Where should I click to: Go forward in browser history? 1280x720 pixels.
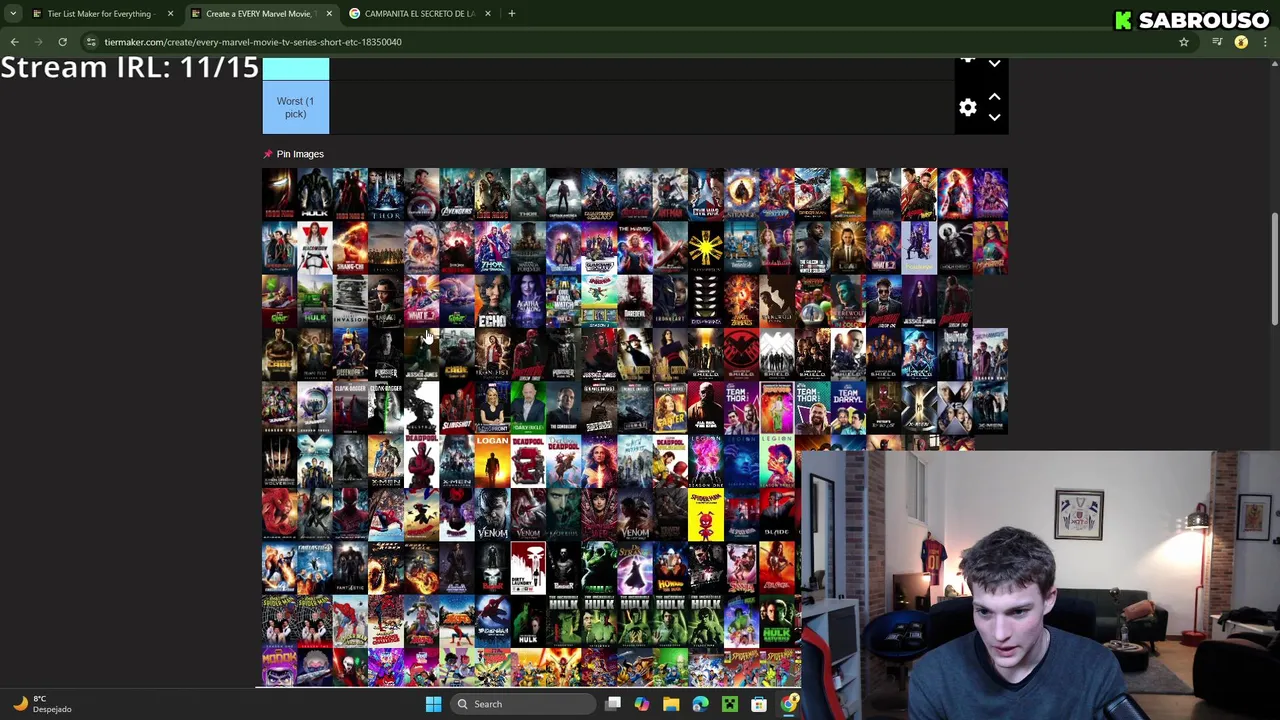tap(38, 42)
